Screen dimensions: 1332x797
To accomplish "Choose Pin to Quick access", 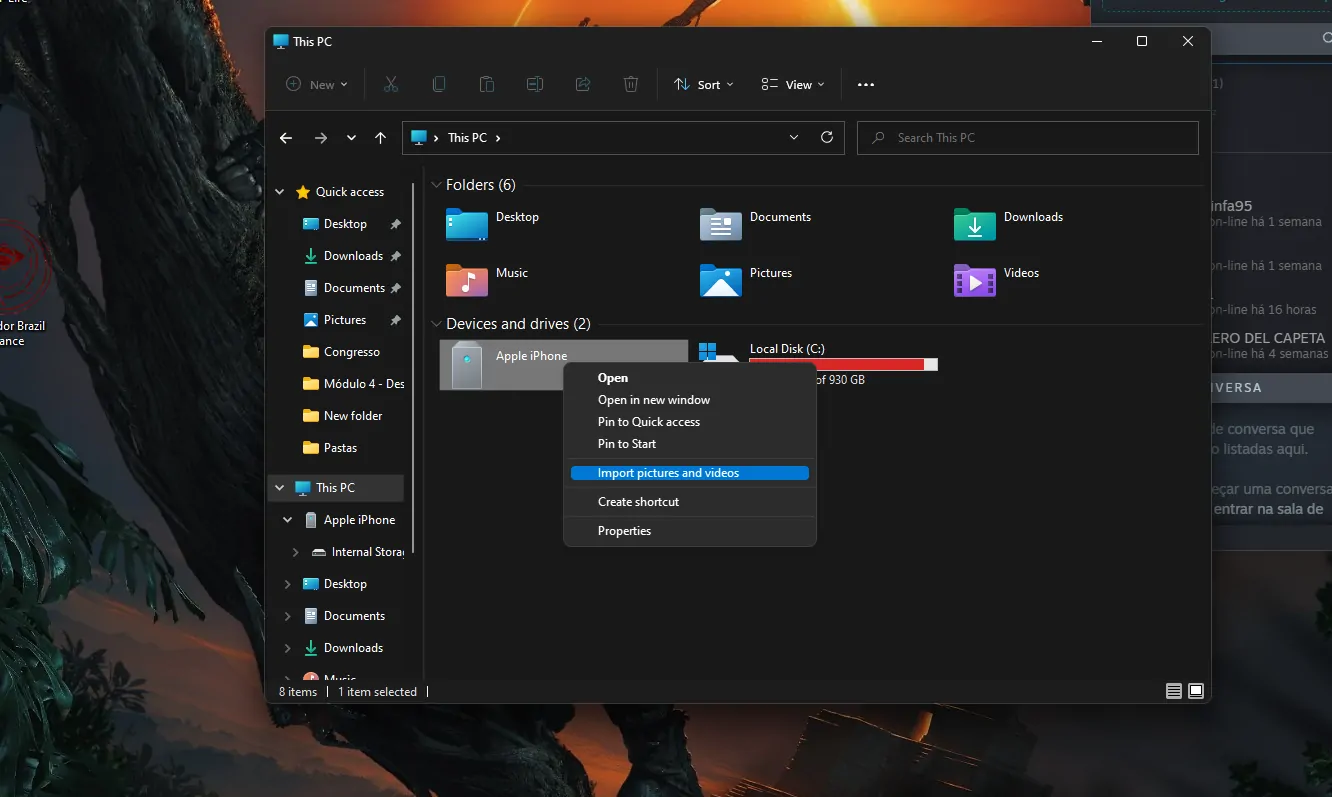I will 690,422.
